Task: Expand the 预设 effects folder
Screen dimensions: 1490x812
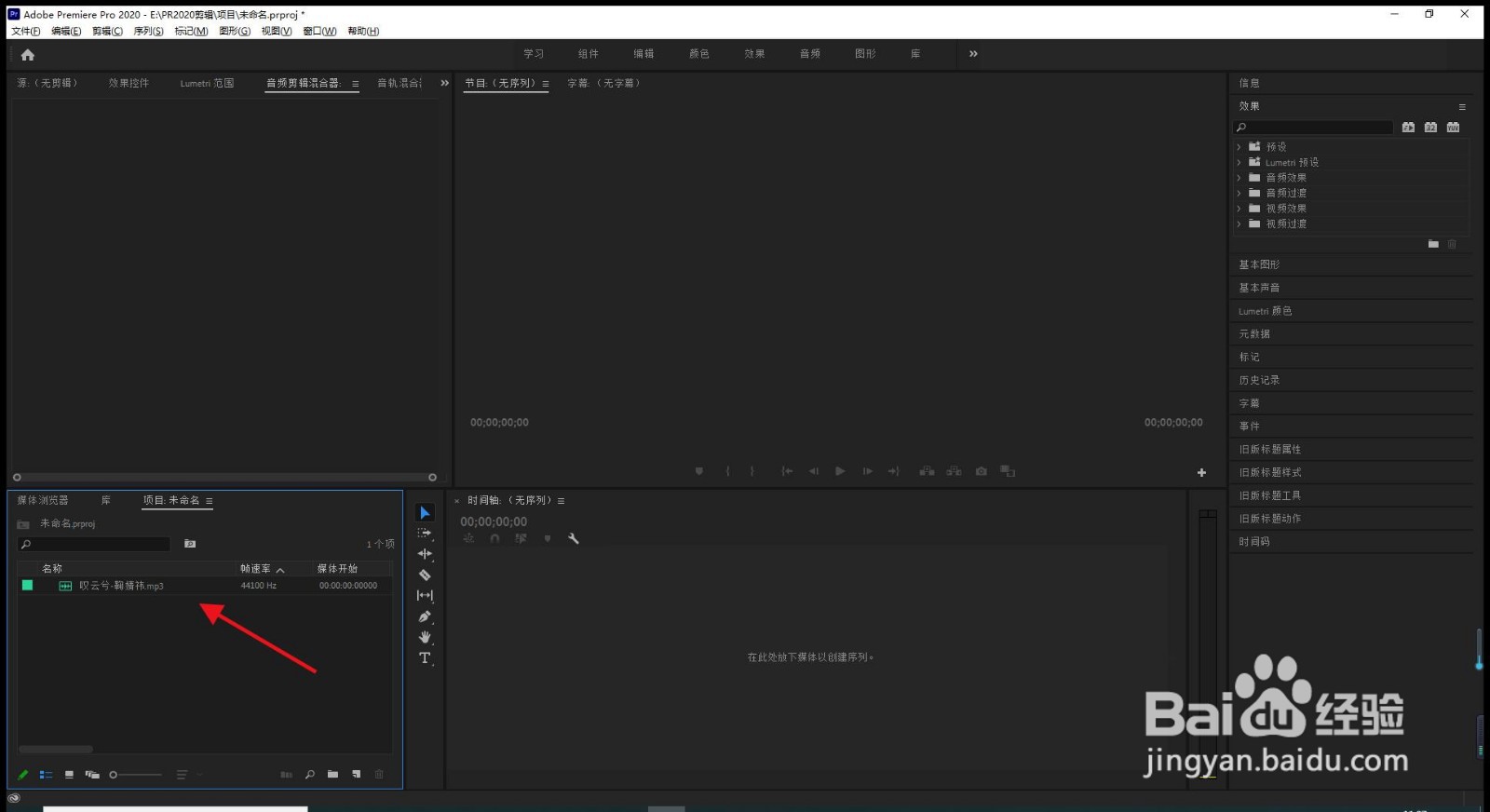Action: click(1239, 147)
